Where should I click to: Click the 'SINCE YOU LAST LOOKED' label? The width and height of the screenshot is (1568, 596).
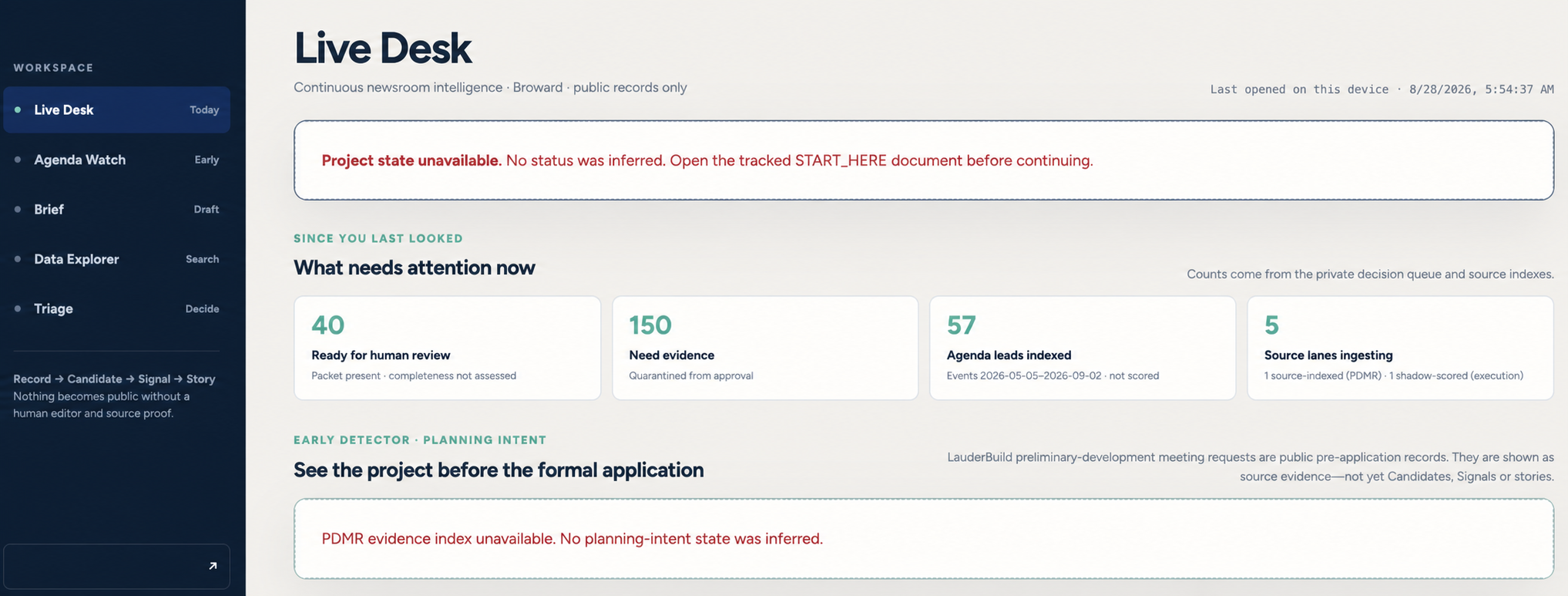click(x=378, y=238)
